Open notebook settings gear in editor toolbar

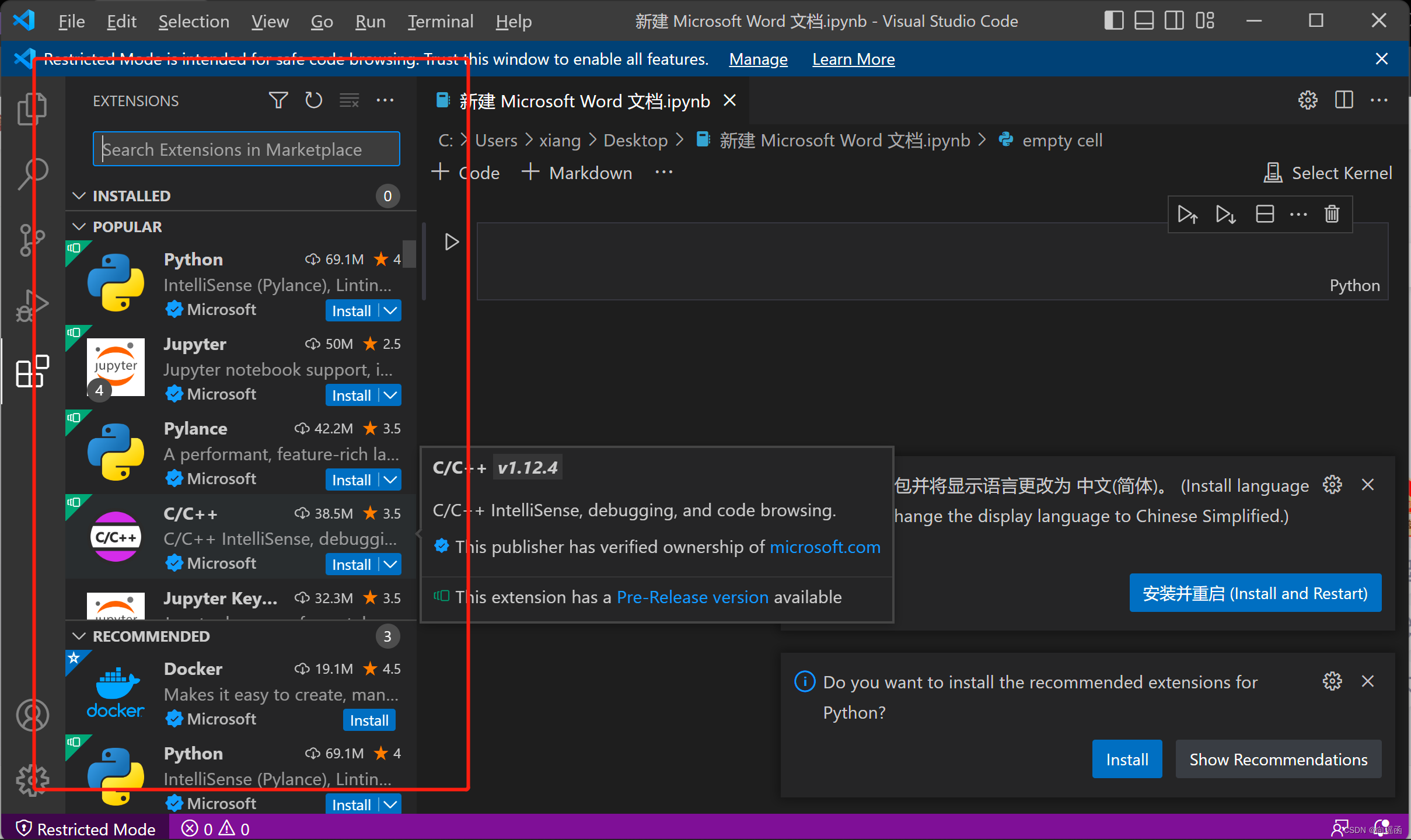(x=1308, y=100)
